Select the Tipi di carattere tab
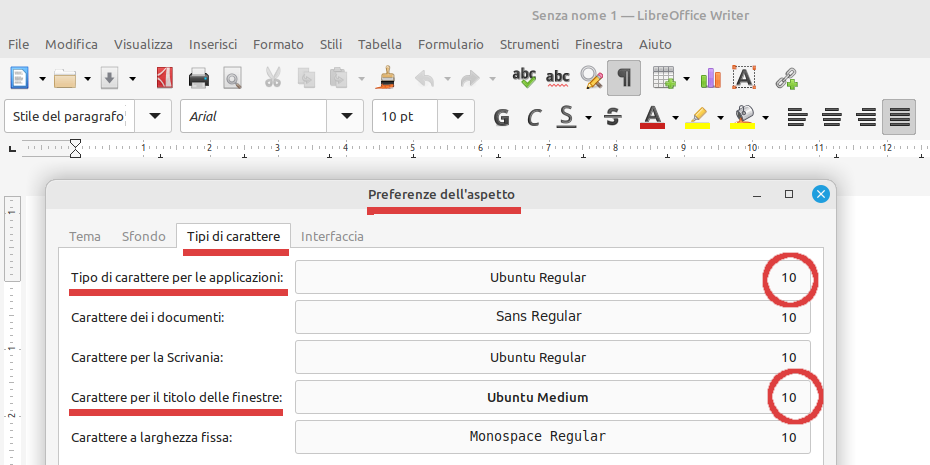Screen dimensions: 930x465 [x=233, y=236]
